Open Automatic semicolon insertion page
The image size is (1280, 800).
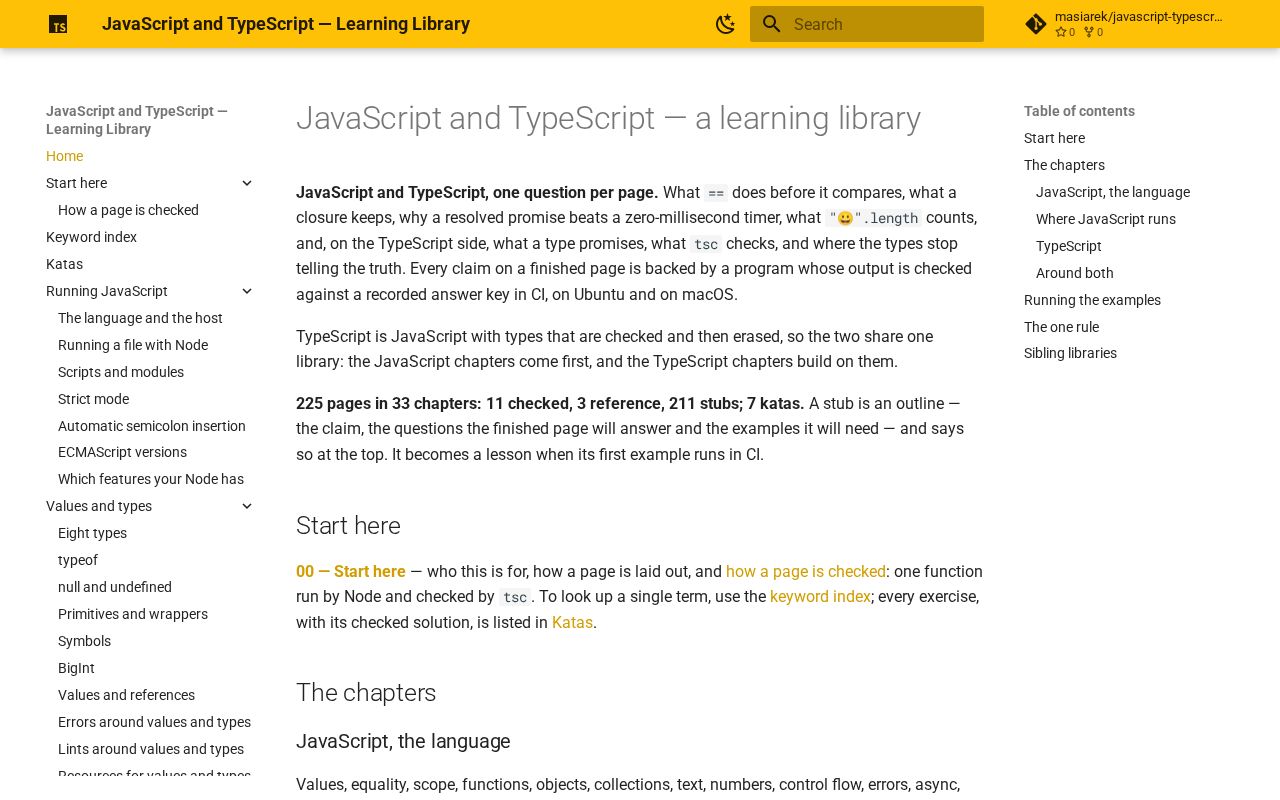[152, 426]
